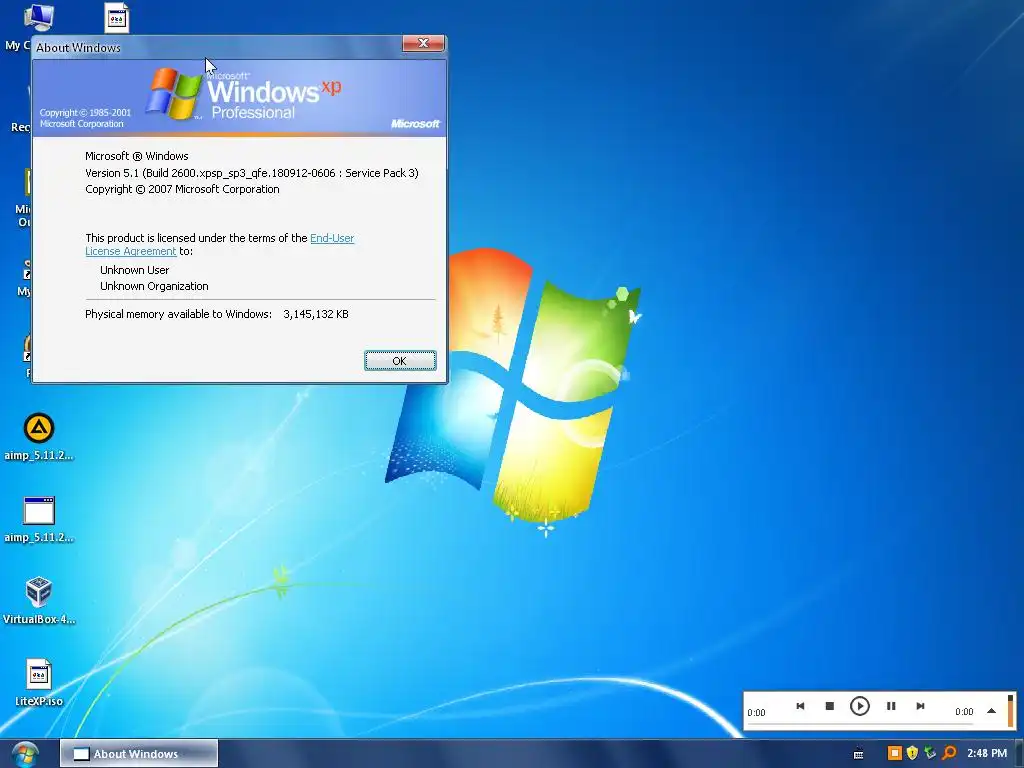Close the About Windows dialog

(423, 43)
